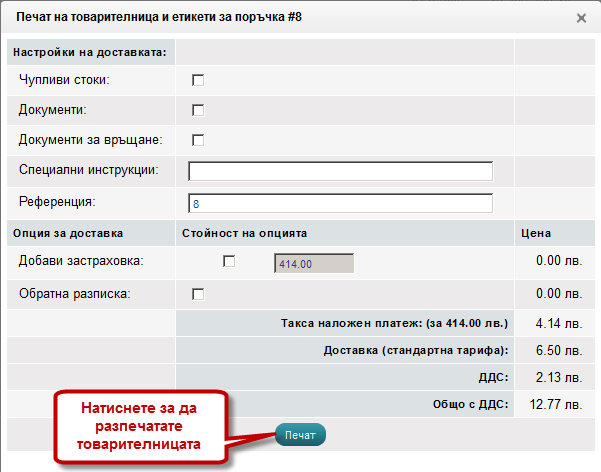
Task: Click the Настройки на доставката section header
Action: point(90,50)
